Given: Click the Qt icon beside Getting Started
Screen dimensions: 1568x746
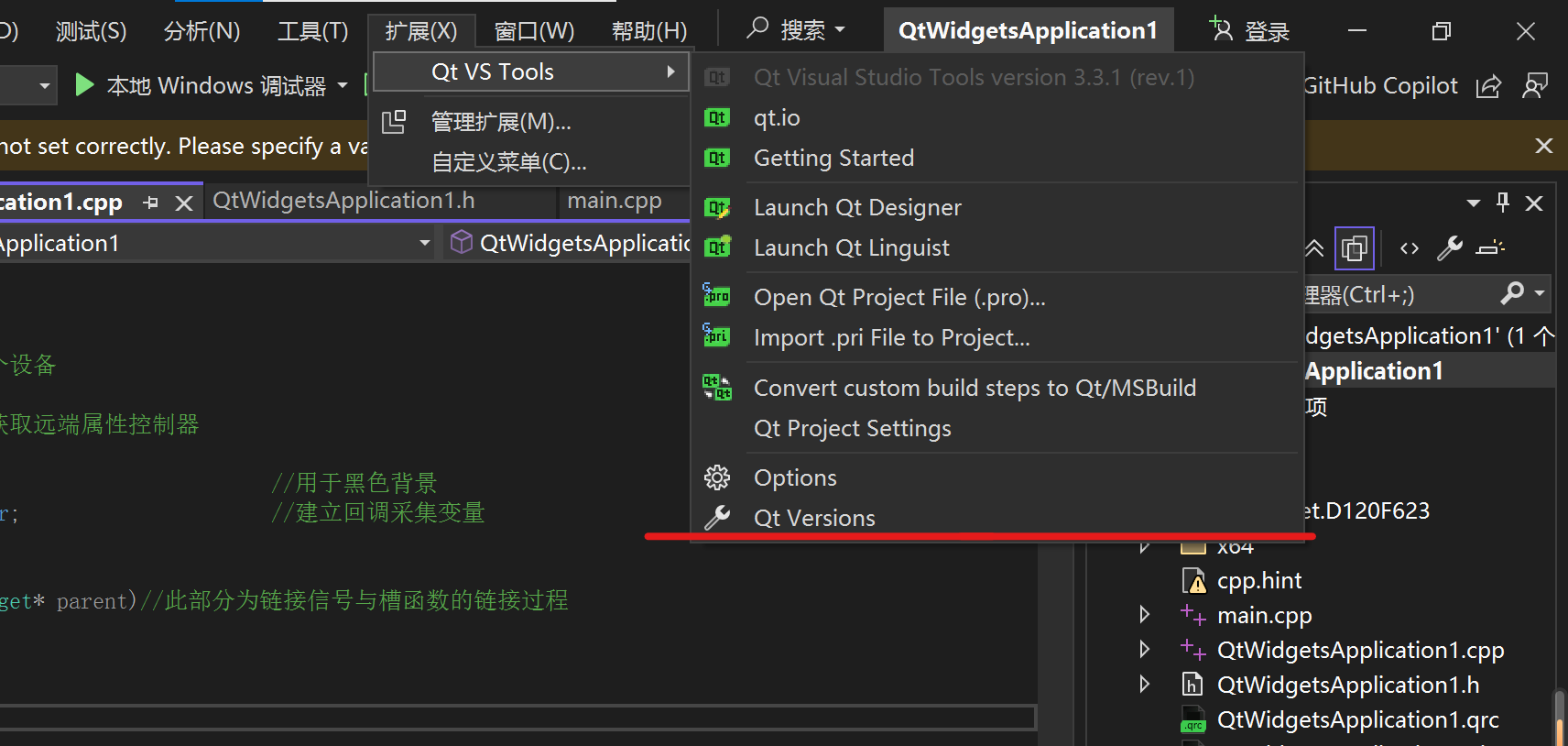Looking at the screenshot, I should point(717,158).
